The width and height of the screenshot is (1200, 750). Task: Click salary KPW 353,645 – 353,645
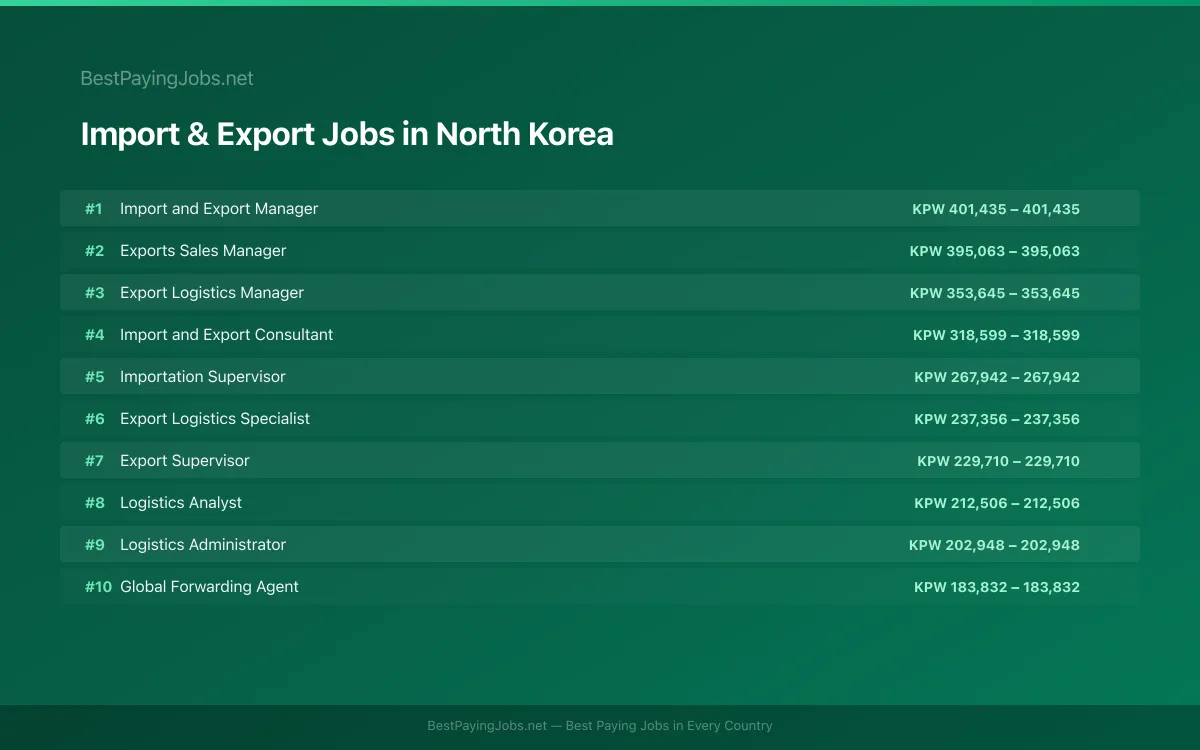[x=995, y=293]
